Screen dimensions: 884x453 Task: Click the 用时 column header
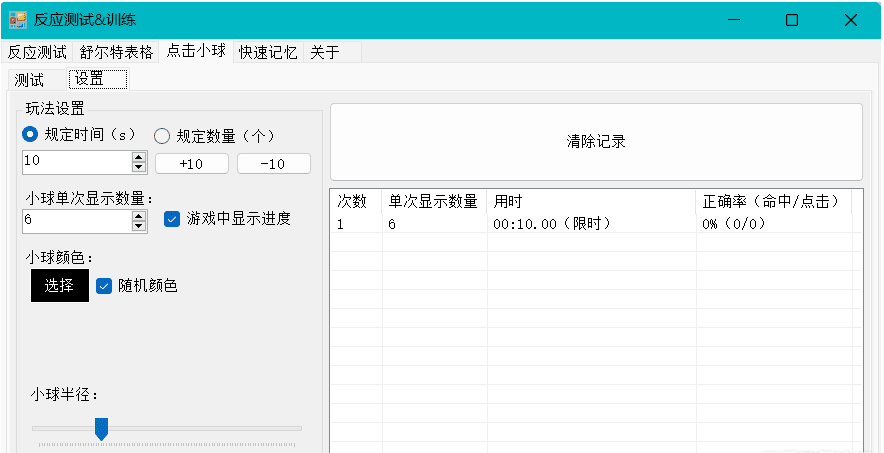[591, 202]
